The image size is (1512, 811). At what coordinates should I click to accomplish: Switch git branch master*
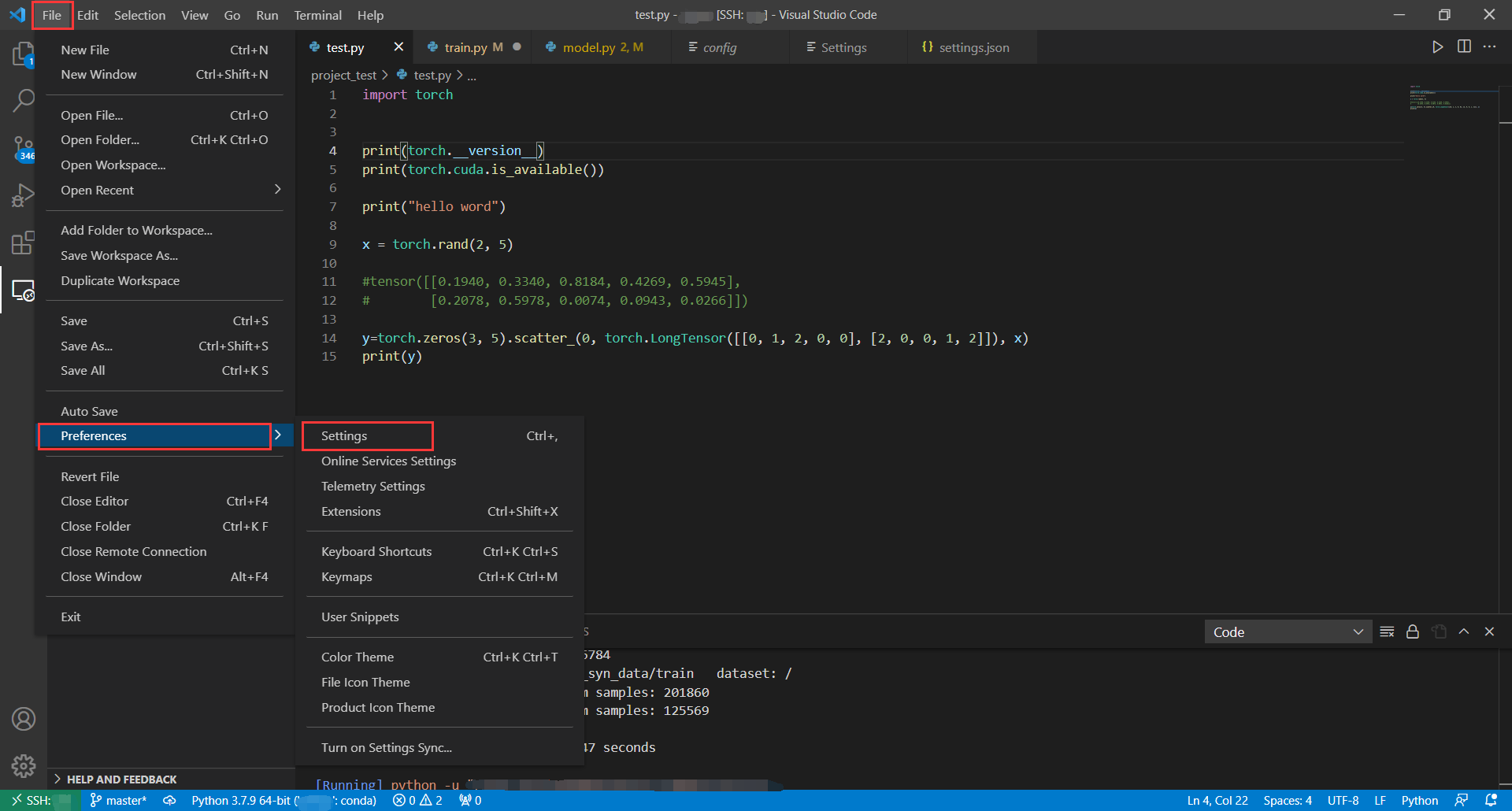pyautogui.click(x=119, y=800)
